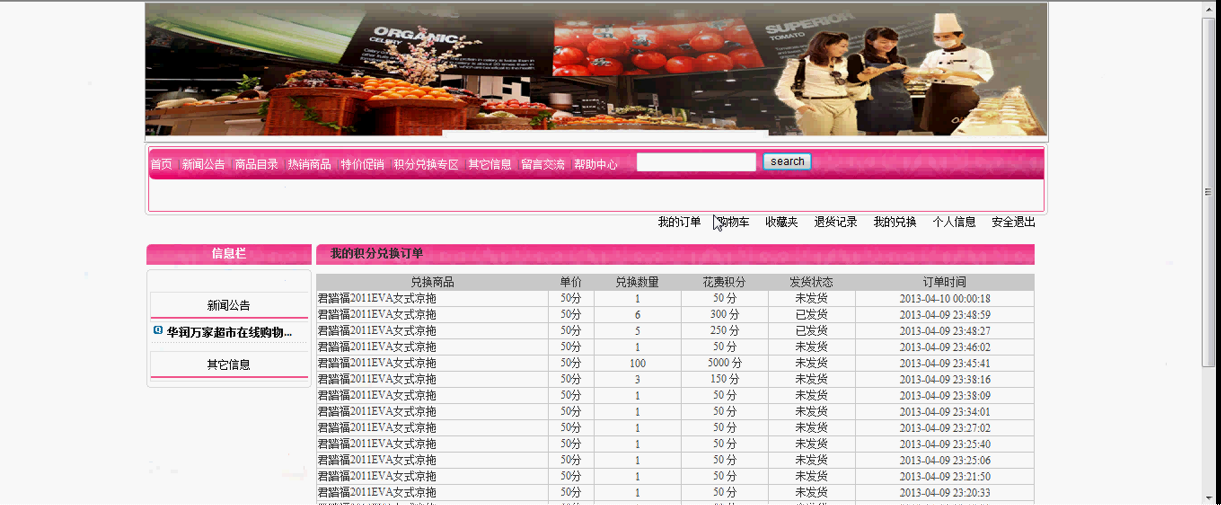Click the search text input field
The height and width of the screenshot is (505, 1221).
696,162
